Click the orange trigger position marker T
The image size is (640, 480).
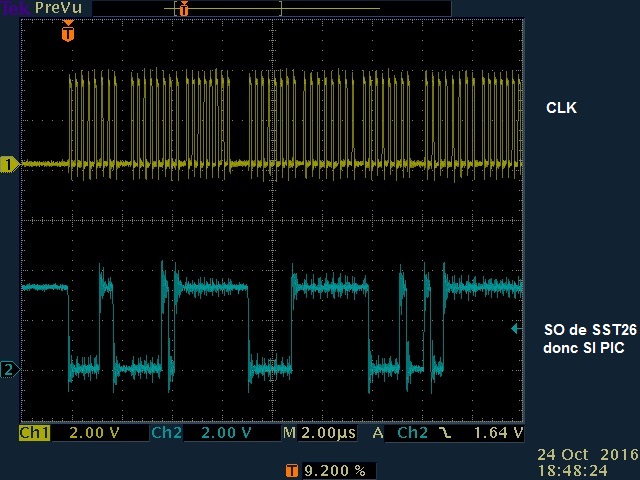[68, 31]
